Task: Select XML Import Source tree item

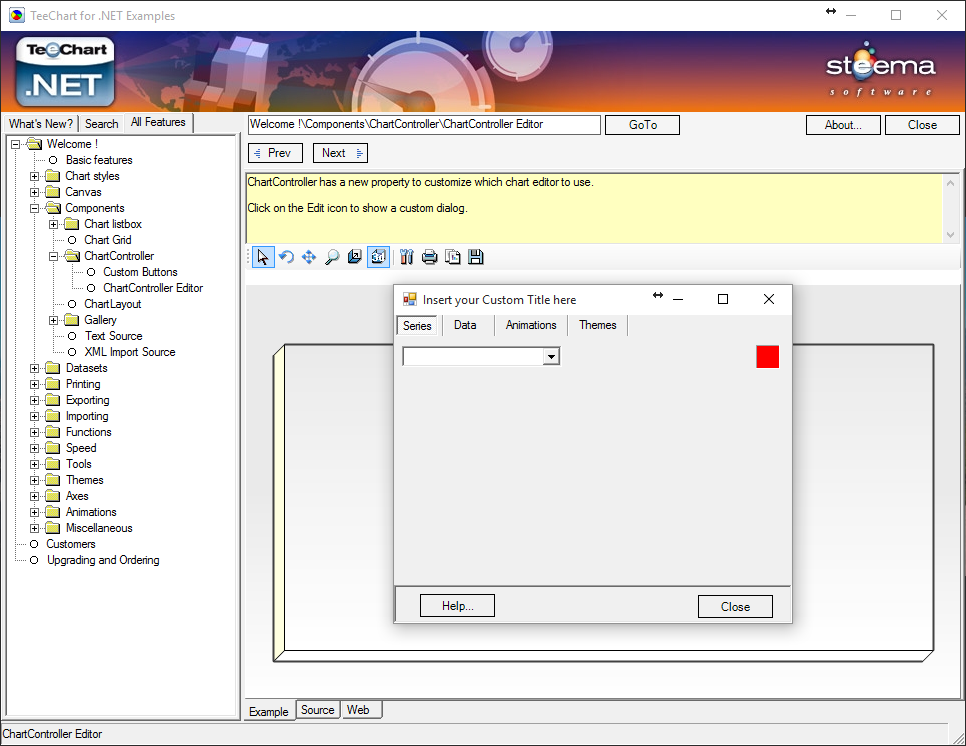Action: coord(130,352)
